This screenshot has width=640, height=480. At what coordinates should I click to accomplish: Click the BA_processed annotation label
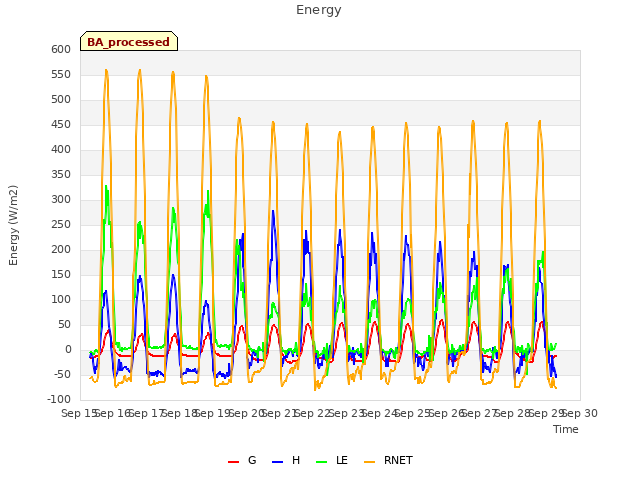point(129,42)
